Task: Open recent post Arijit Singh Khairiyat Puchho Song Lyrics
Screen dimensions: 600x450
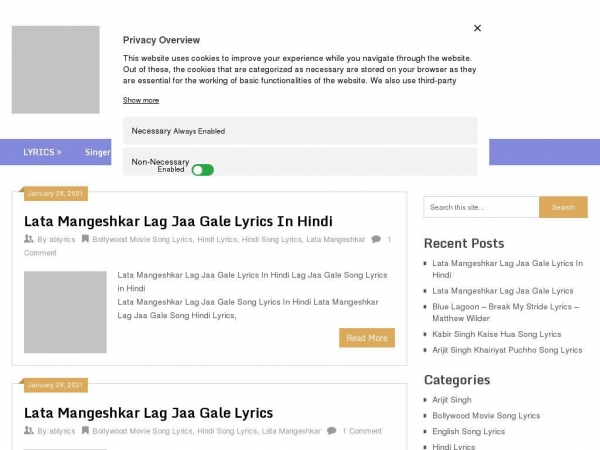Action: (507, 350)
